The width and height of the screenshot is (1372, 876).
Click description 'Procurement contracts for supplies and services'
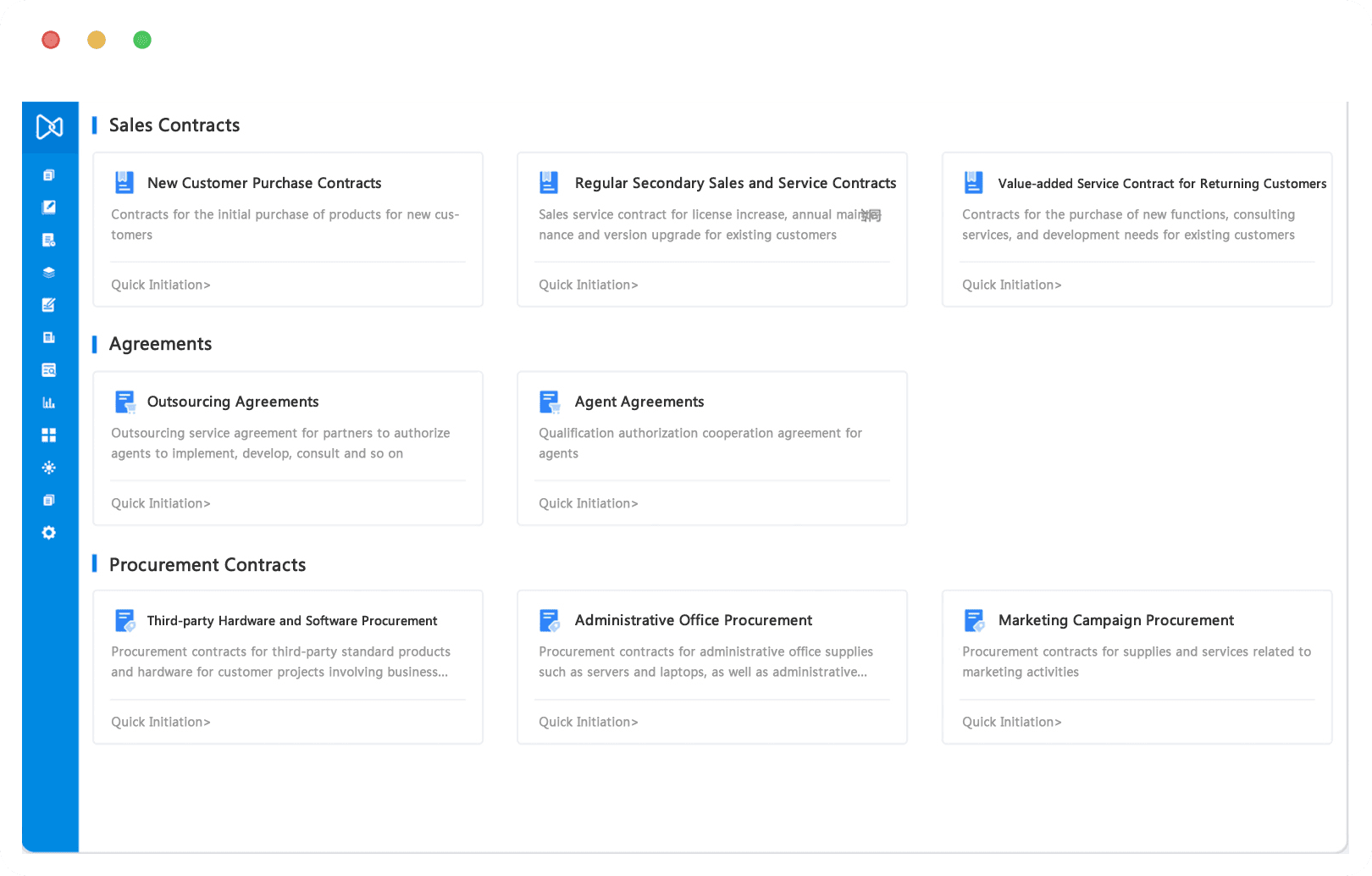[1137, 662]
